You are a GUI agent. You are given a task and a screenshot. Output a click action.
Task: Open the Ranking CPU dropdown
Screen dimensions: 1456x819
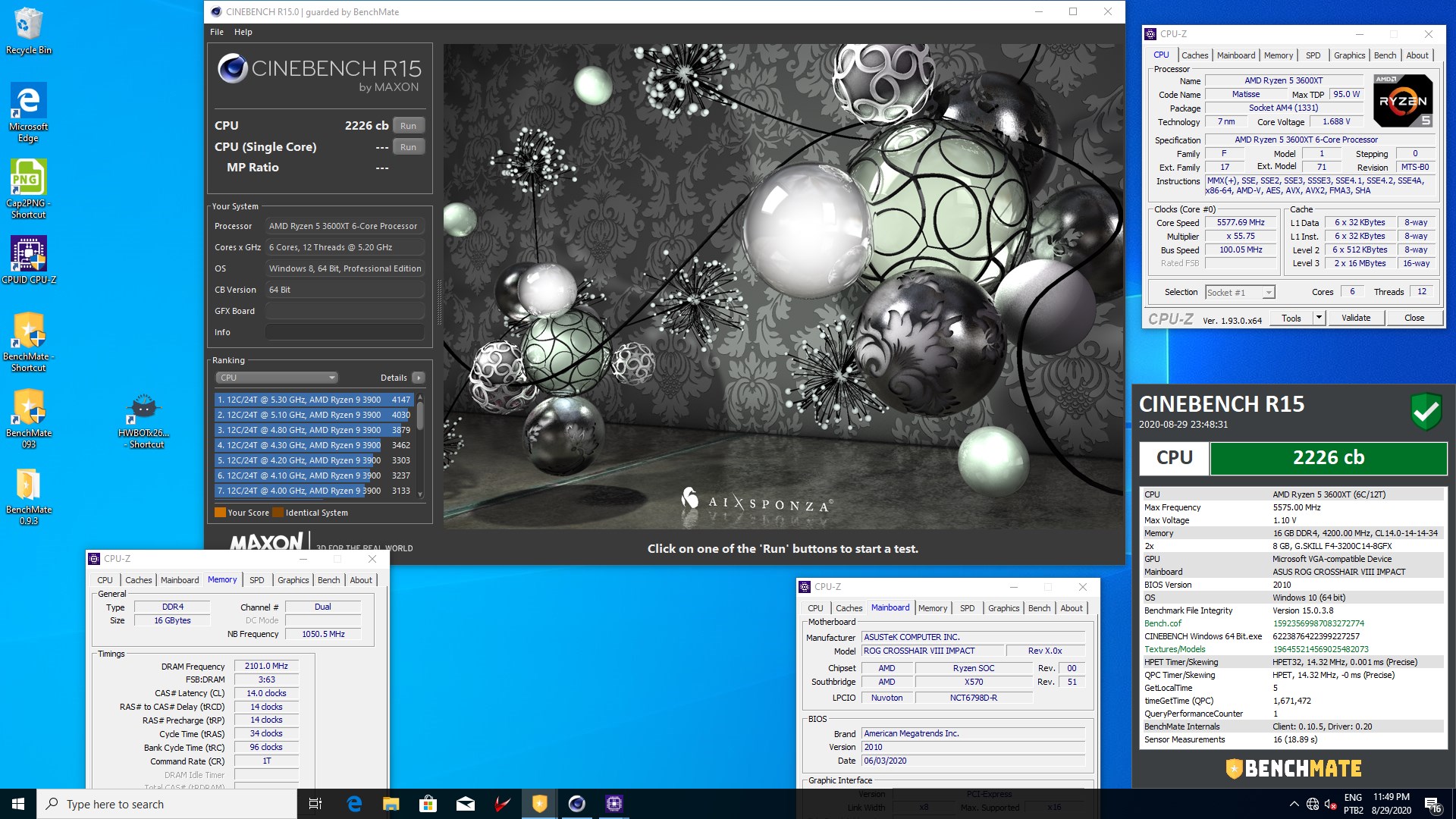click(x=276, y=378)
